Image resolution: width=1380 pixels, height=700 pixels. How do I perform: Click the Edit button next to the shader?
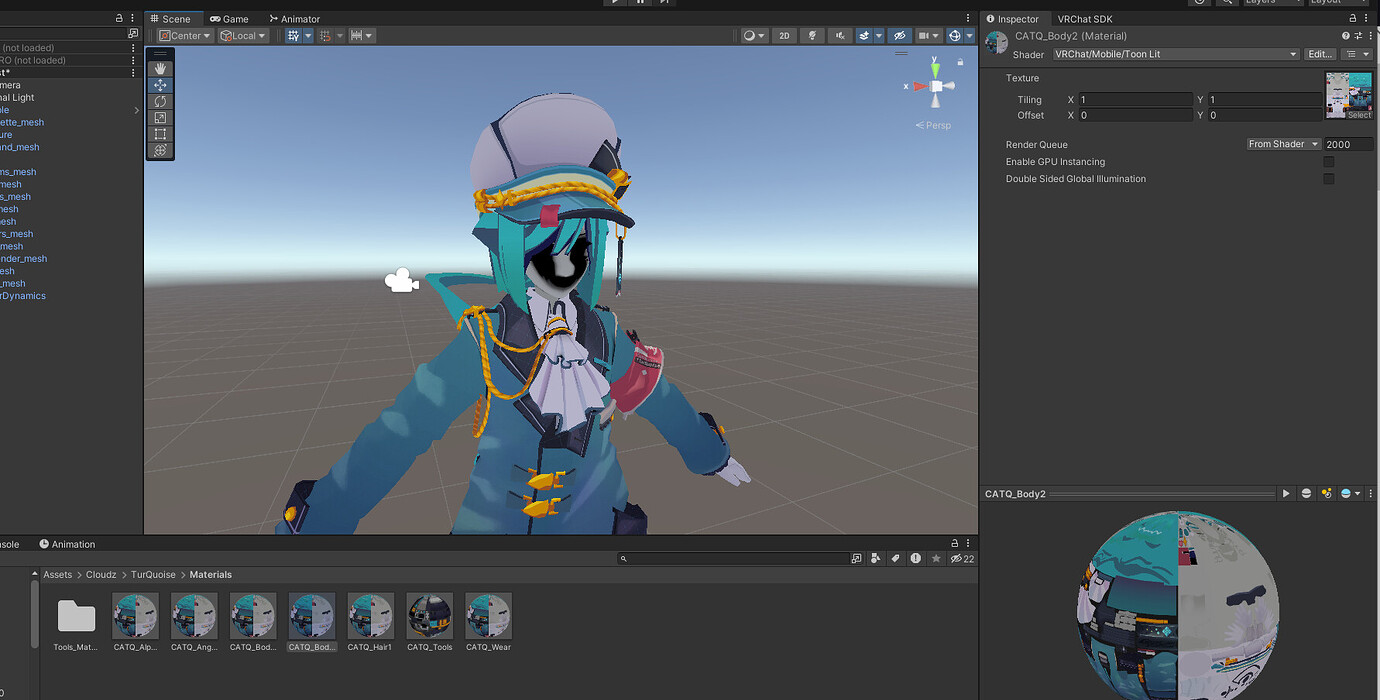(1319, 54)
